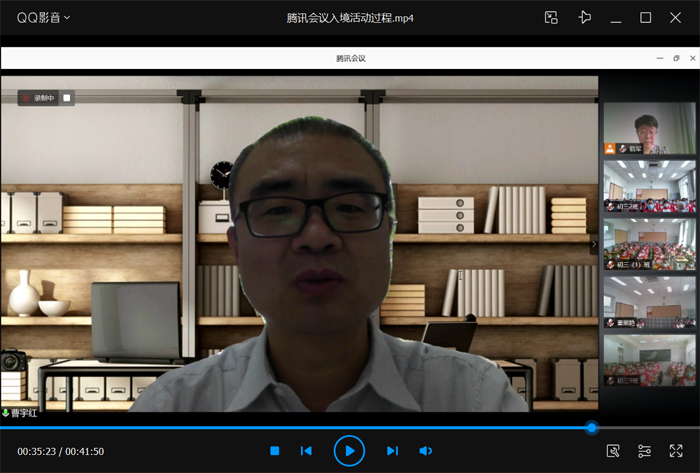Collapse the participant video sidebar using the chevron
Viewport: 700px width, 473px height.
594,244
